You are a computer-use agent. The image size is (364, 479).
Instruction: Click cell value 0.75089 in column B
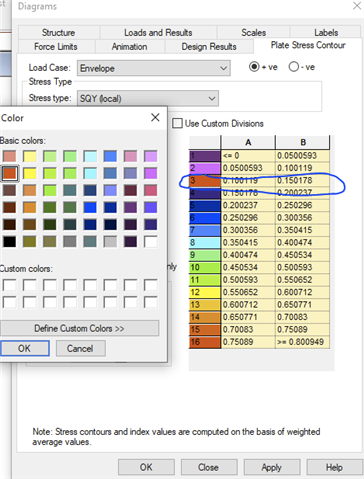[303, 329]
